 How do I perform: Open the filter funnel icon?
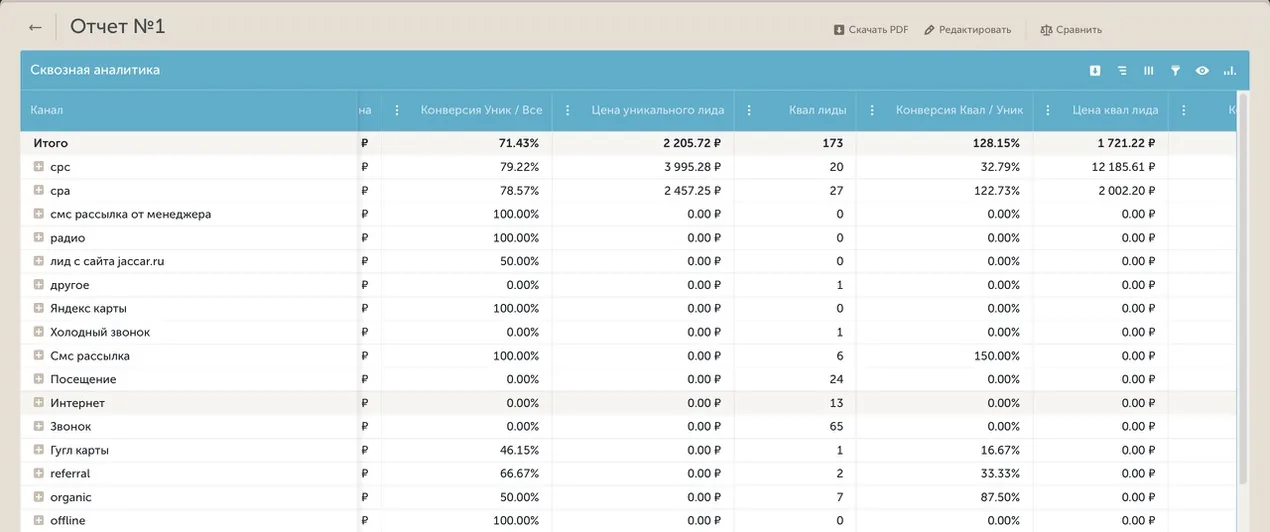click(1176, 71)
